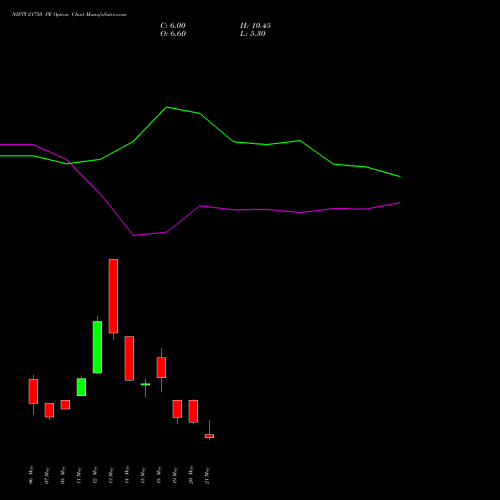The image size is (500, 500).
Task: Click the low value 'L: 5.30'
Action: [253, 34]
